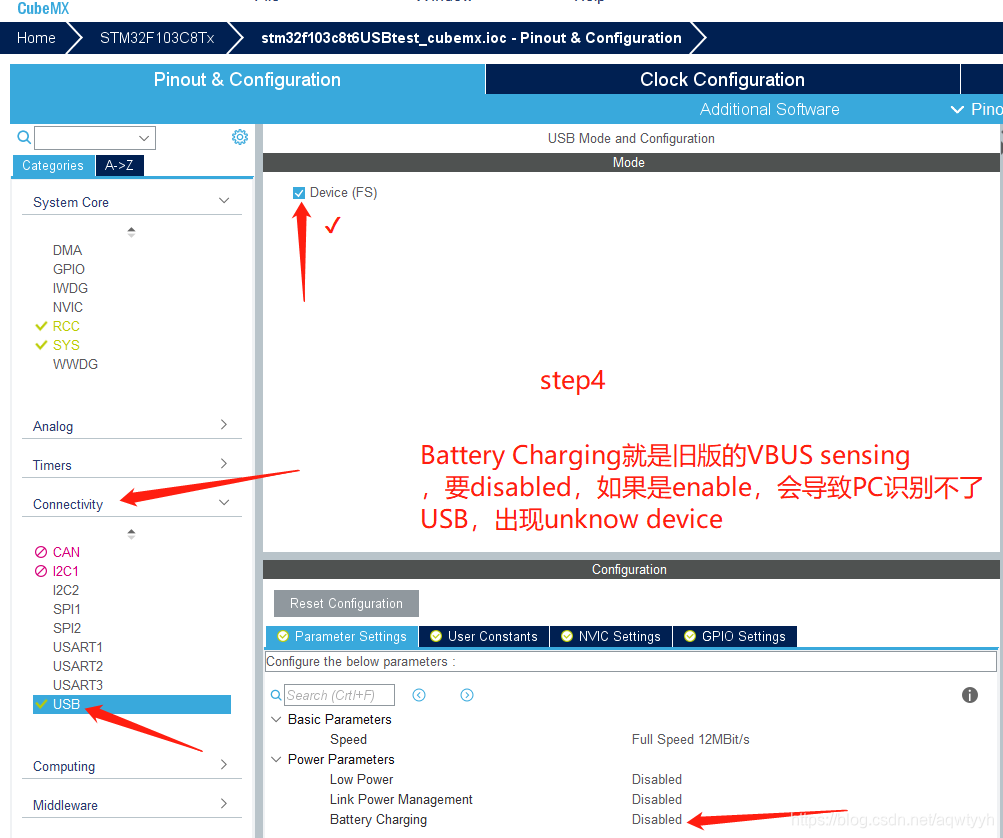Expand the Middleware category
Viewport: 1003px width, 838px height.
click(224, 803)
